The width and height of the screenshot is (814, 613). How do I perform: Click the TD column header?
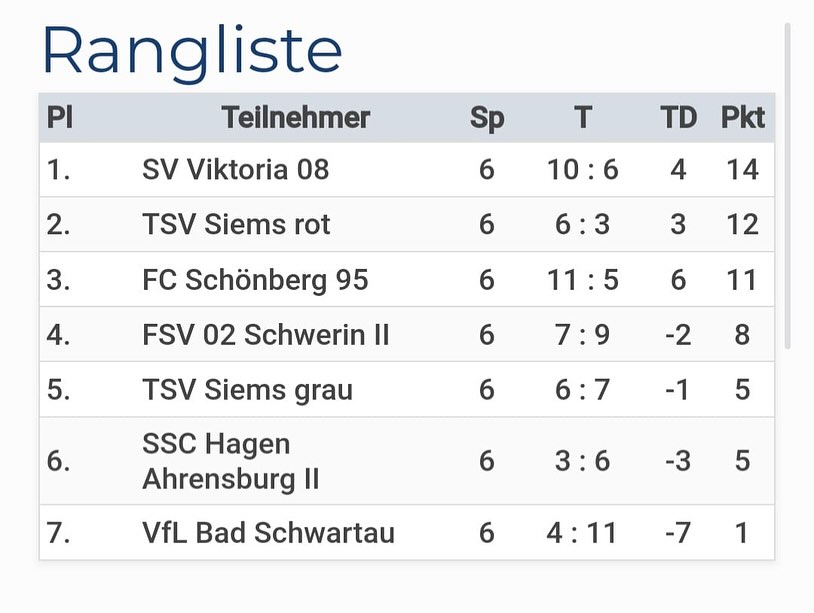coord(678,117)
